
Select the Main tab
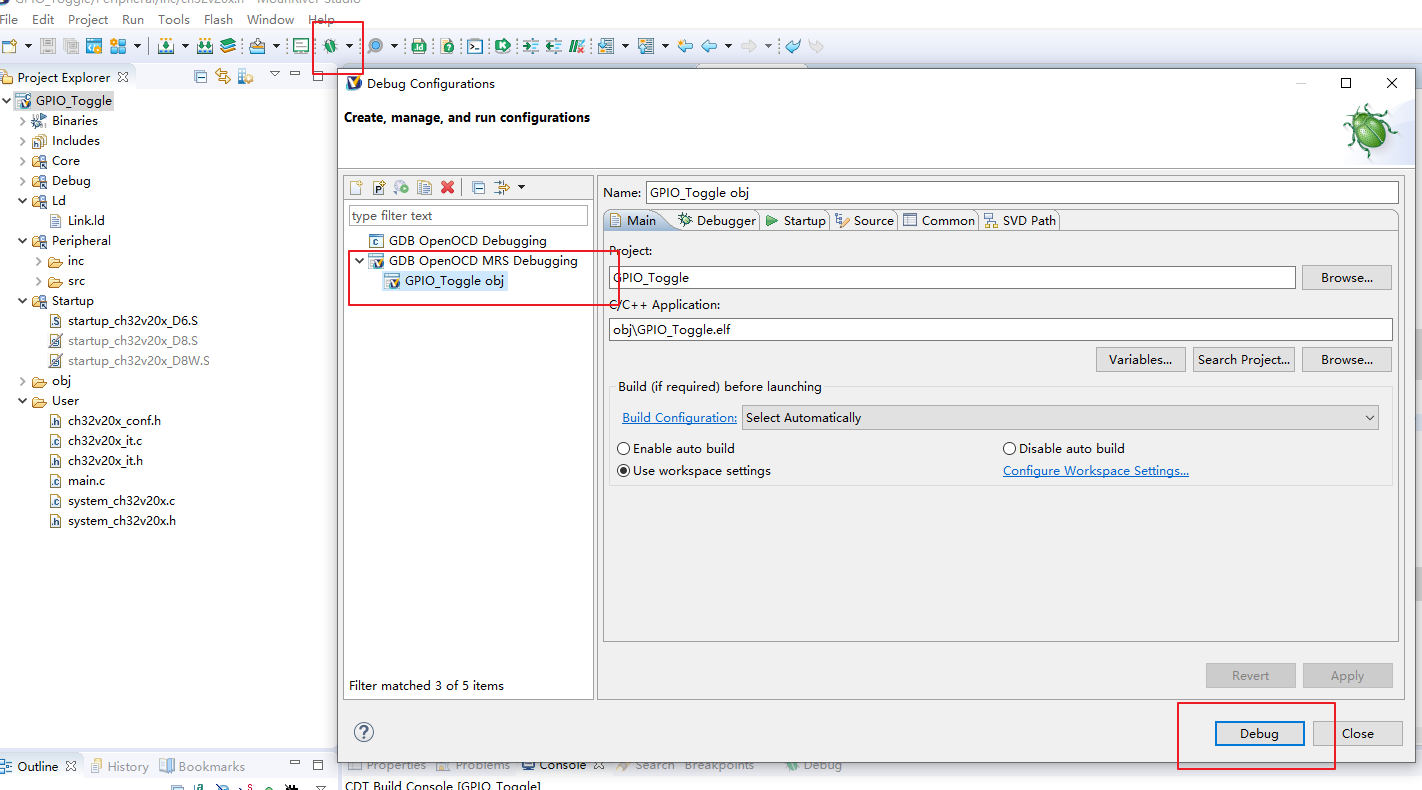point(633,220)
